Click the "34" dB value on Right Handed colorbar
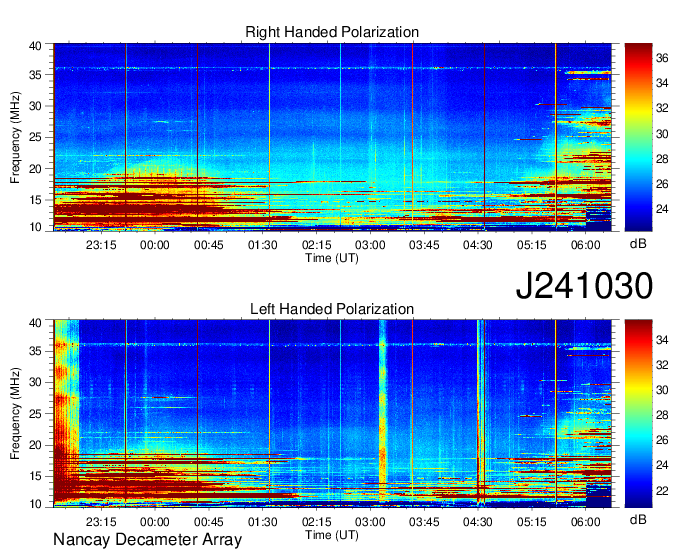 click(x=662, y=83)
